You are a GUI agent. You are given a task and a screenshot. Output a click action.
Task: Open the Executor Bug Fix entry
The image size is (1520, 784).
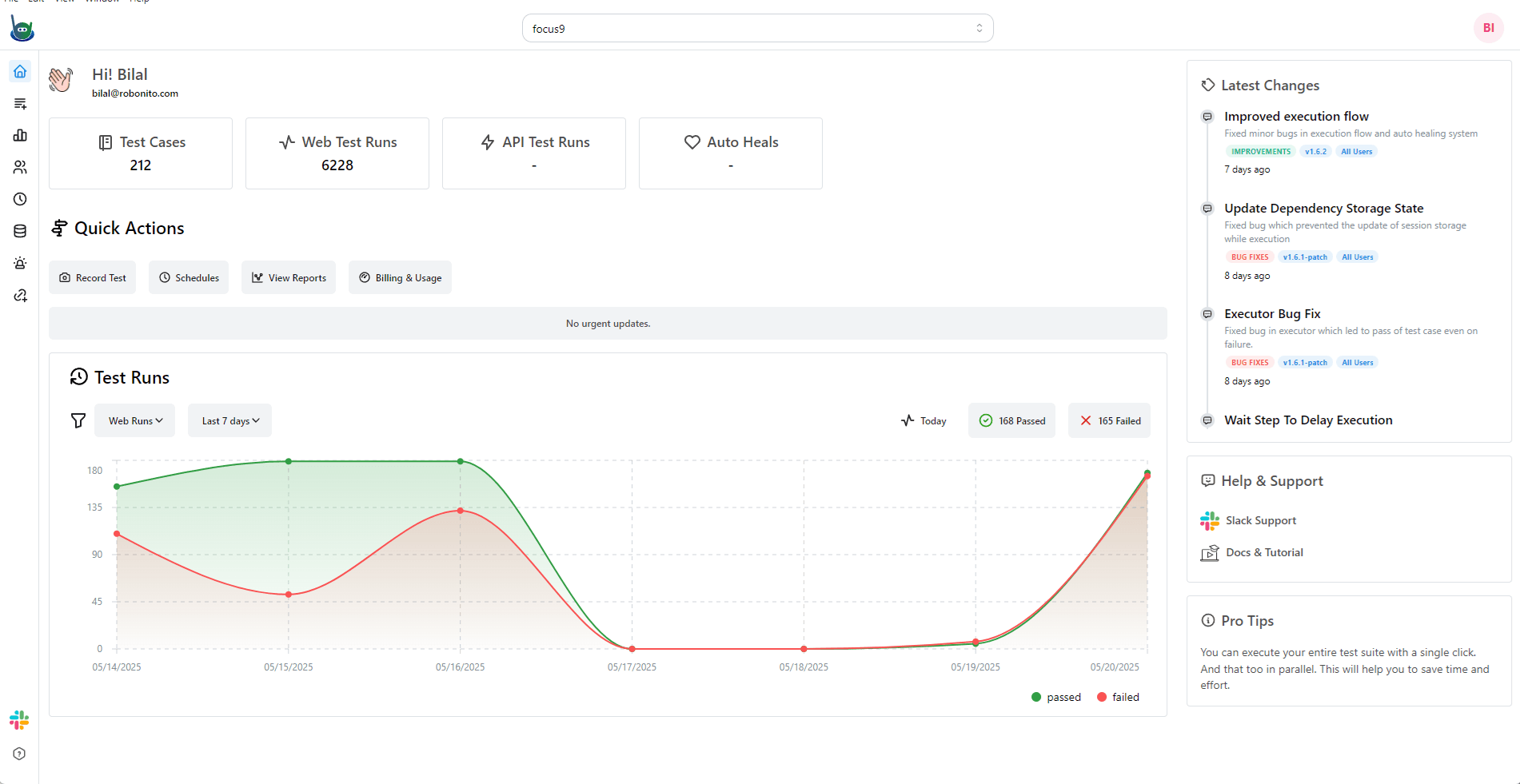tap(1272, 313)
